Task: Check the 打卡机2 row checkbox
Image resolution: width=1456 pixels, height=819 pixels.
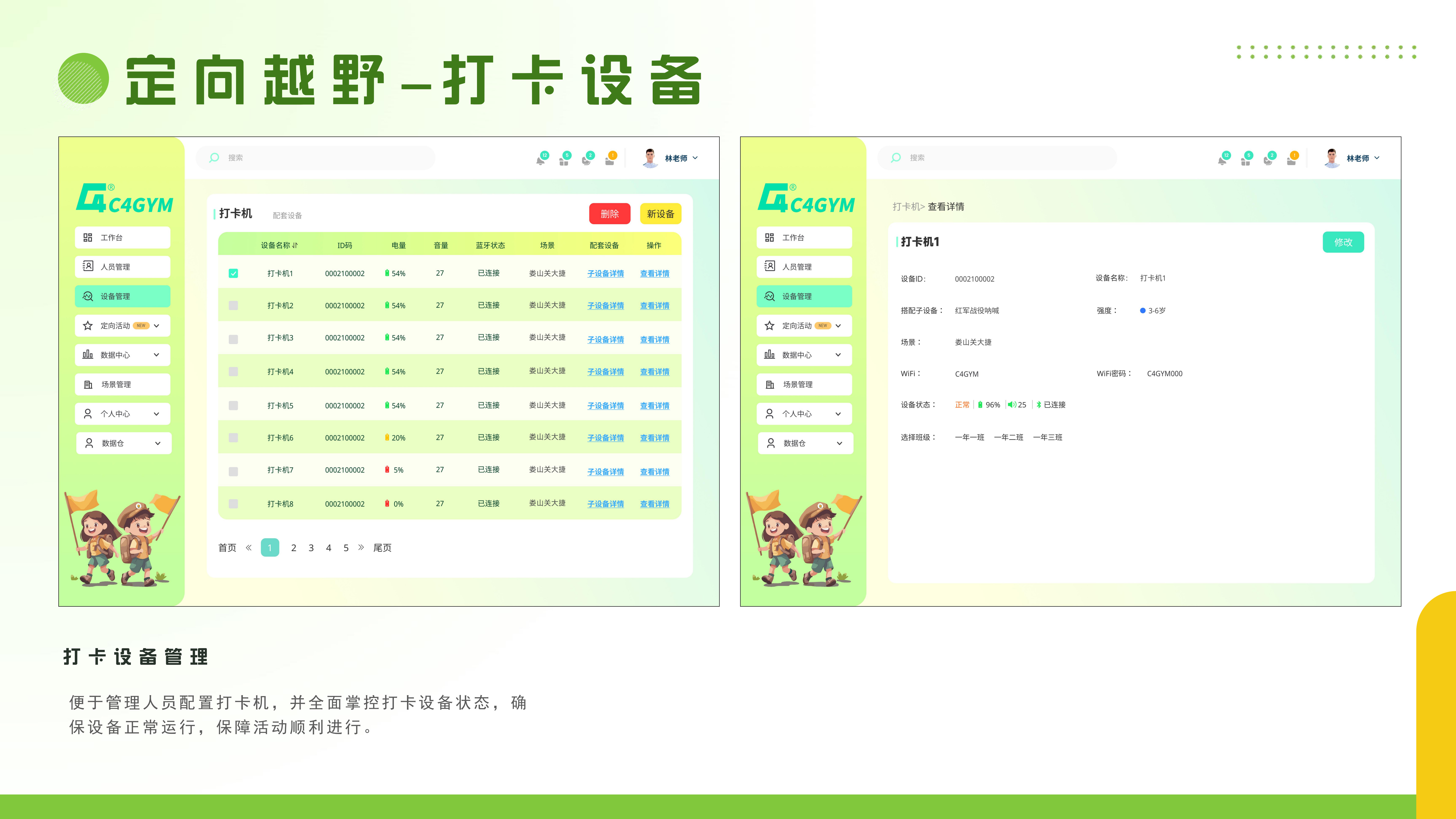Action: click(x=233, y=306)
